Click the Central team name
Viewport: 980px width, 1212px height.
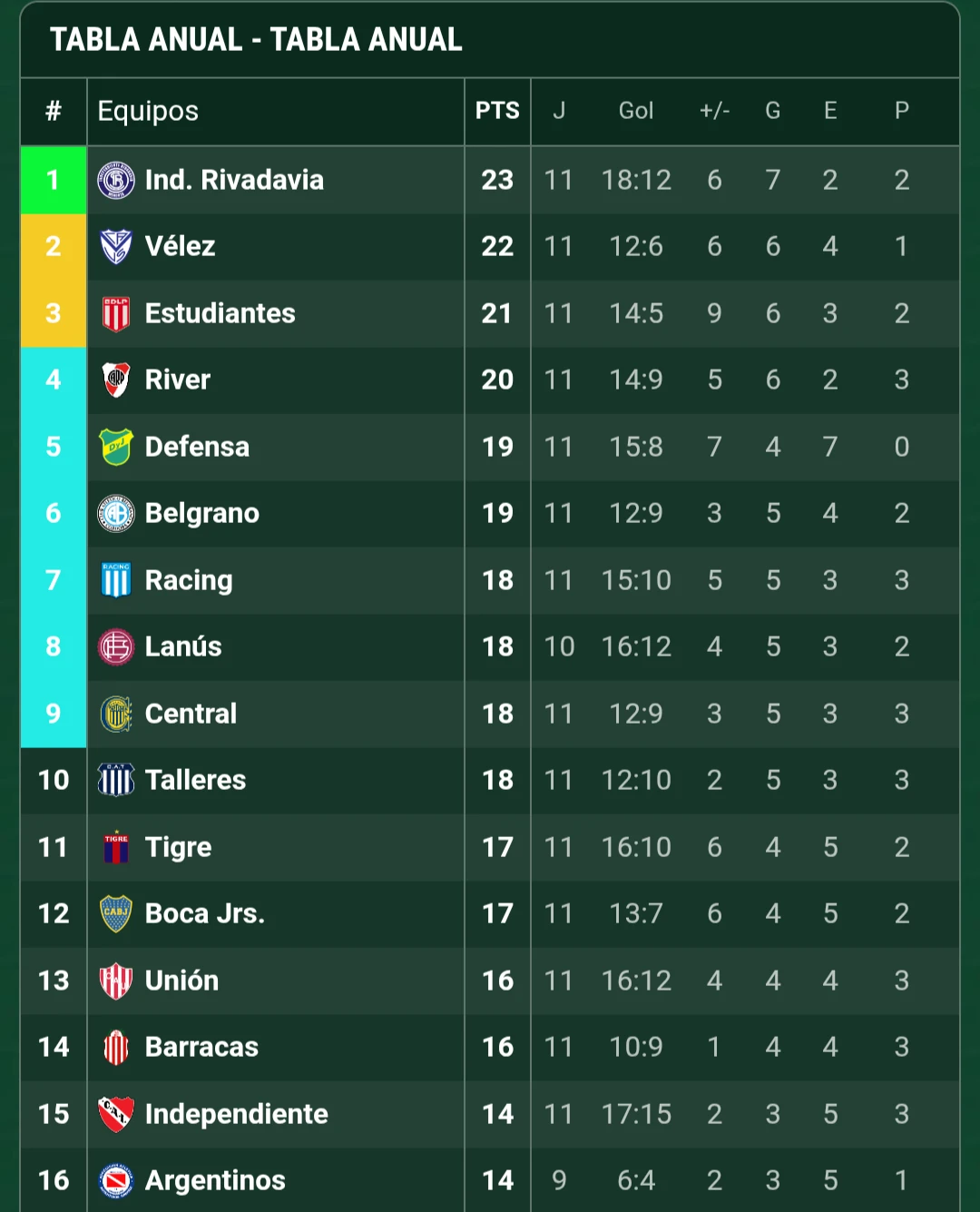191,714
